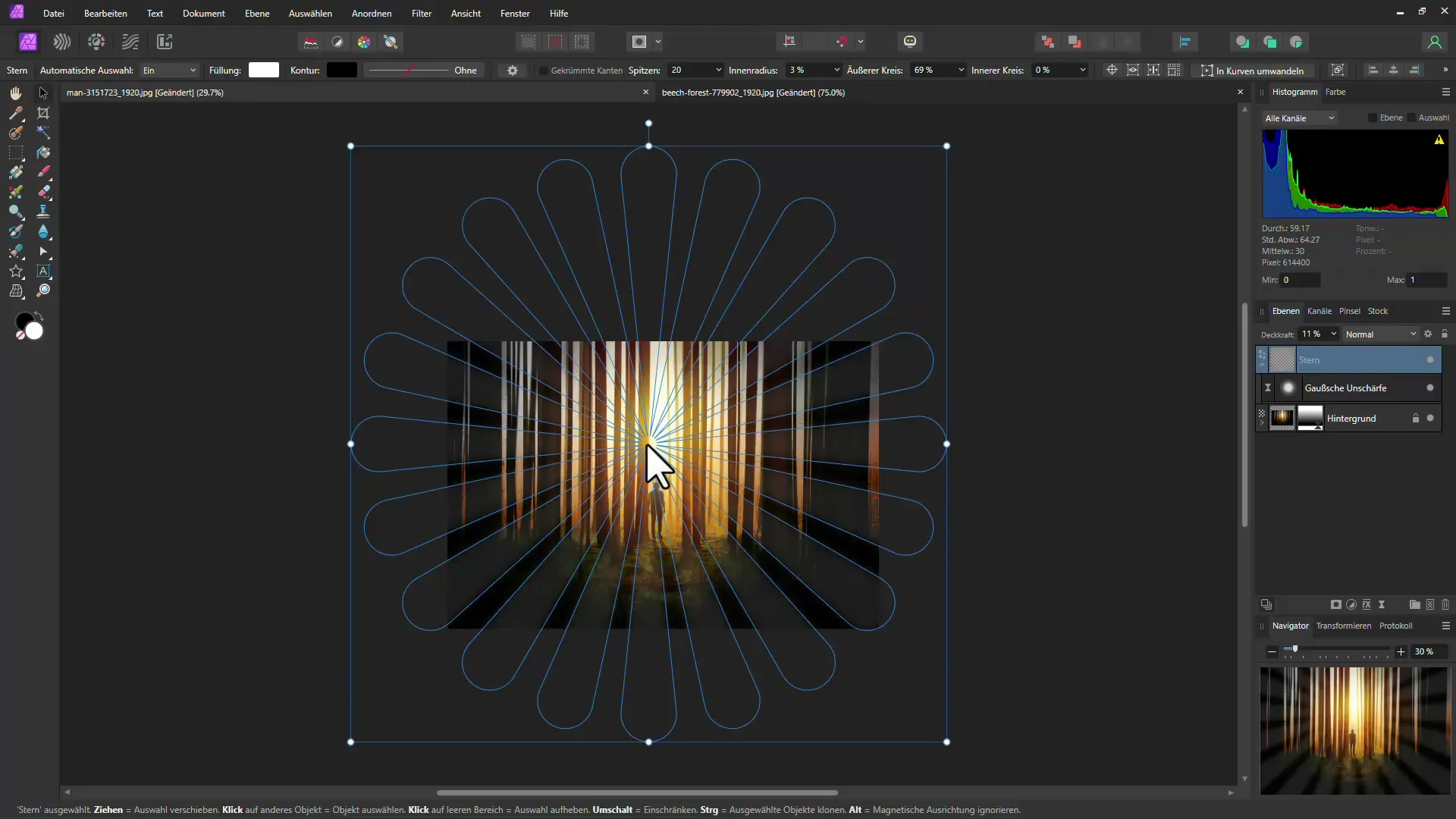This screenshot has width=1456, height=819.
Task: Apply Auto Contrast from the toolbar
Action: (x=337, y=42)
